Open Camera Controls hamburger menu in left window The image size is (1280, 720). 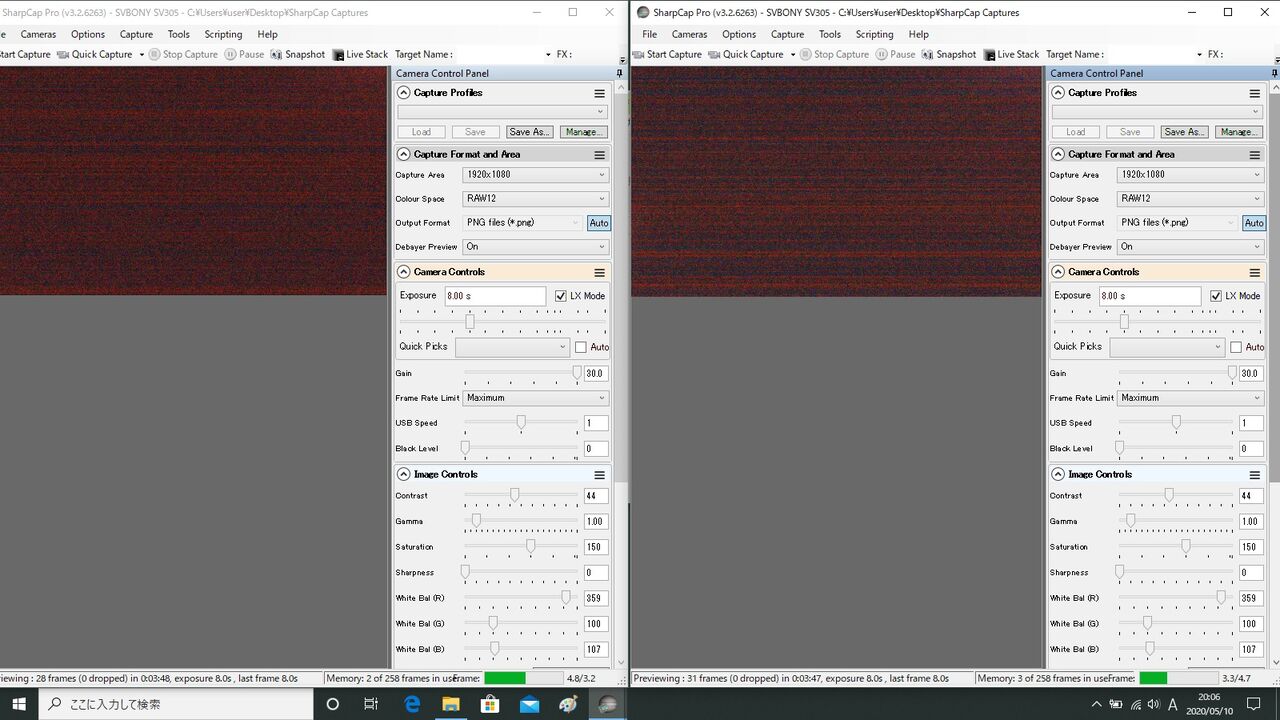click(x=600, y=272)
